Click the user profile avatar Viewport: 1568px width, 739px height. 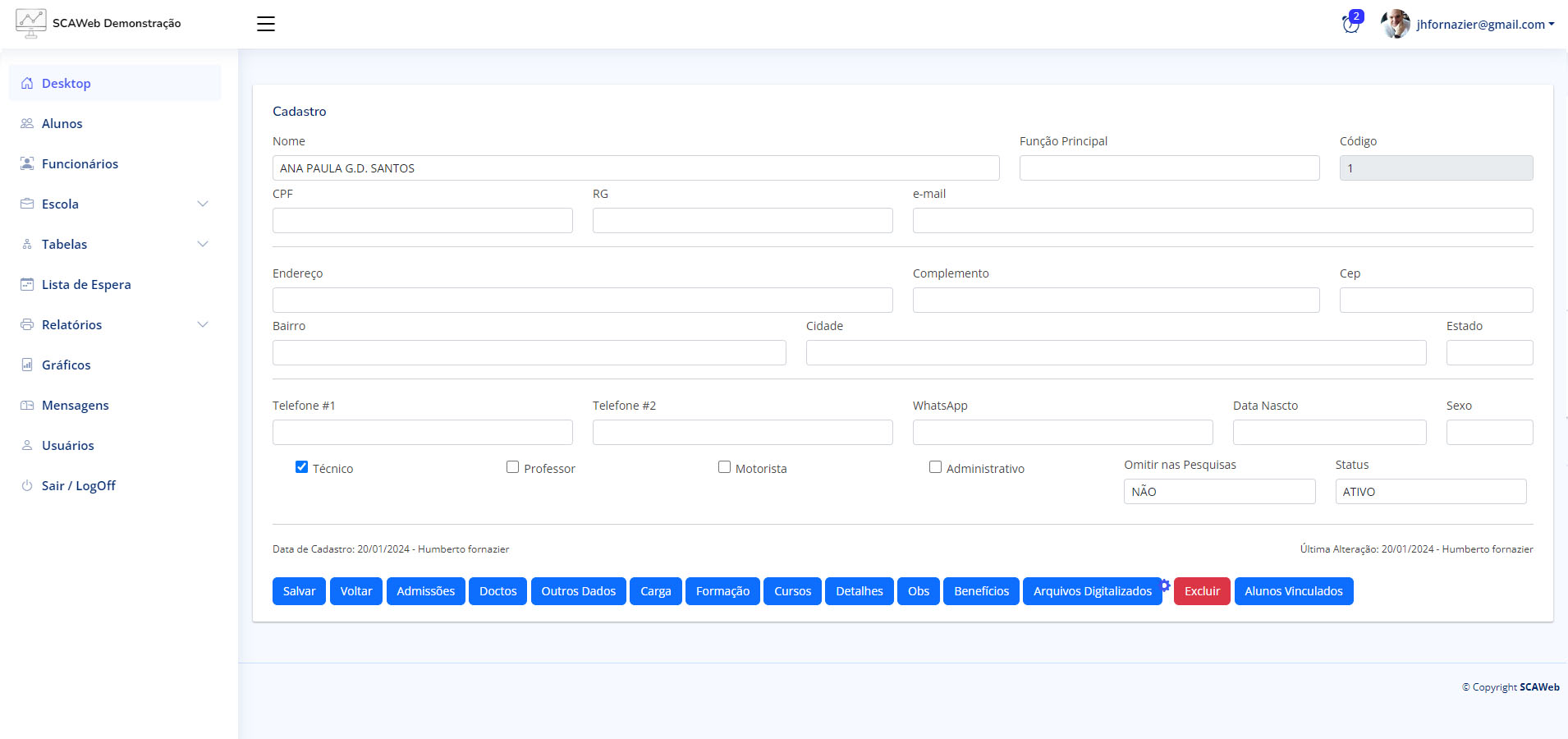(1395, 24)
